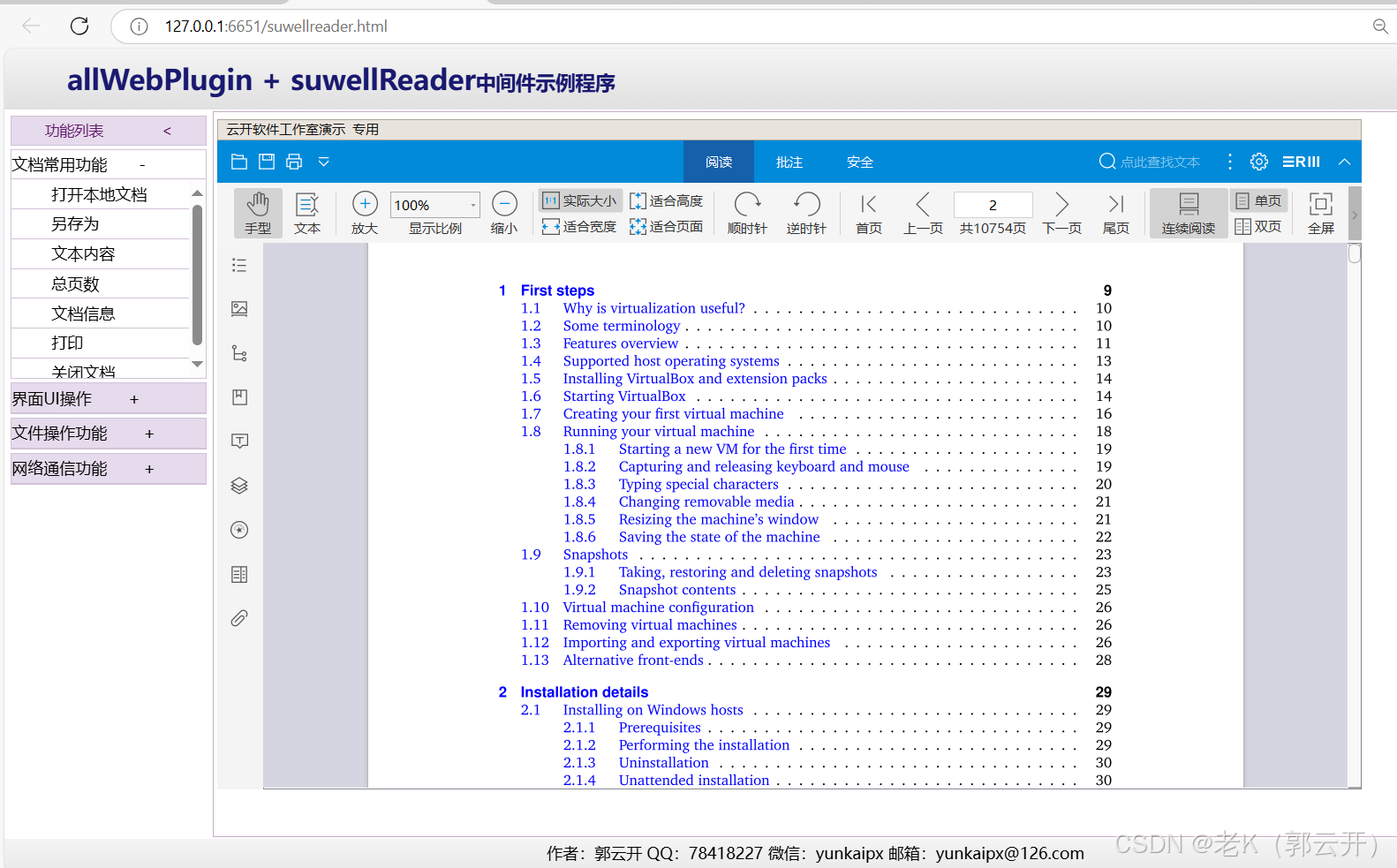This screenshot has width=1397, height=868.
Task: Rotate page clockwise with 顺时针
Action: click(x=747, y=213)
